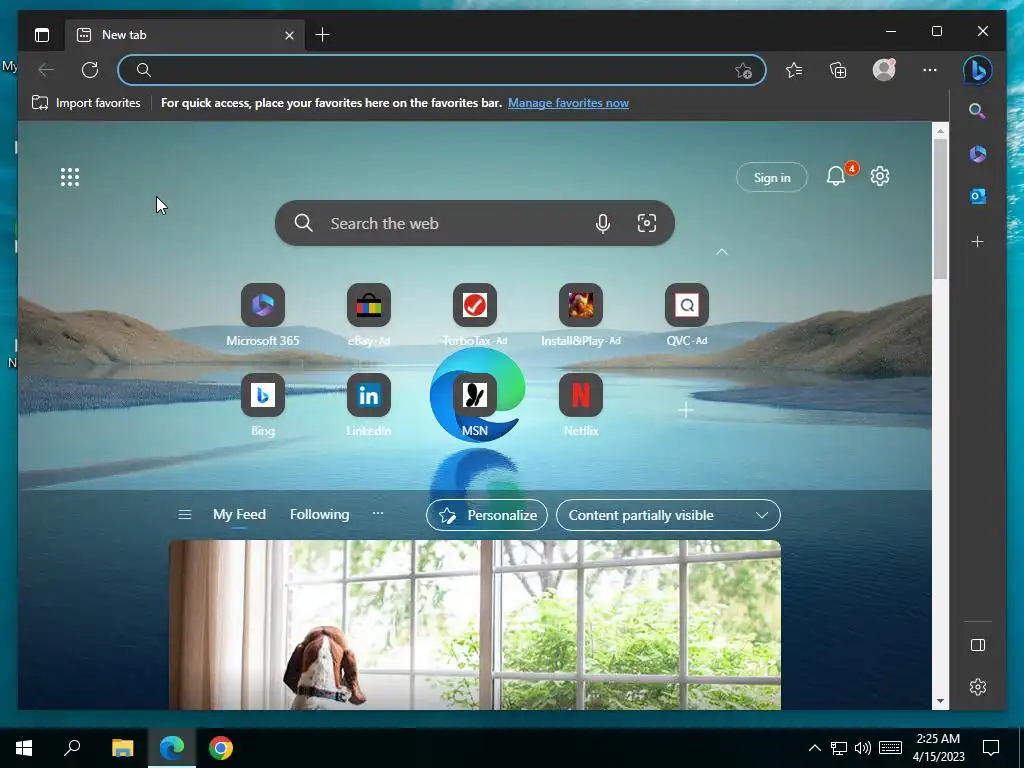
Task: Start visual search camera icon
Action: click(x=647, y=223)
